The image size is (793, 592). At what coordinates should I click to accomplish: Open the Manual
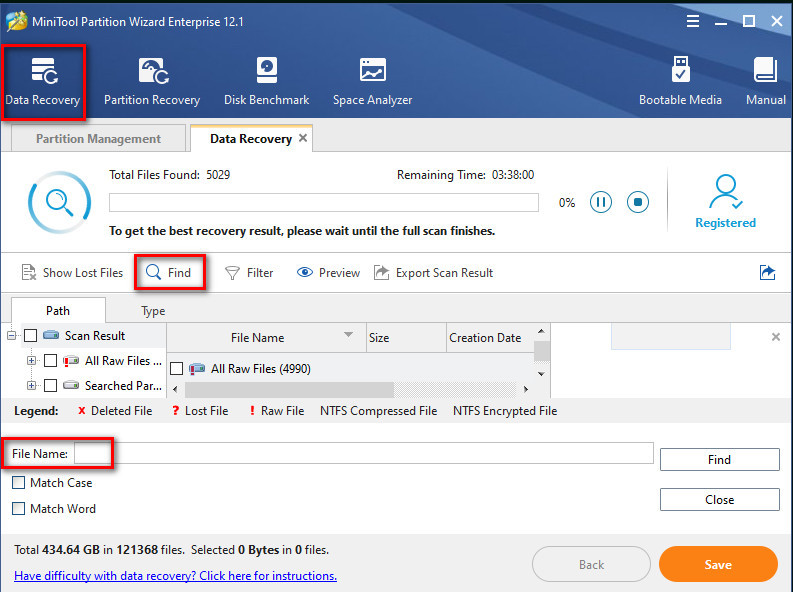[x=765, y=79]
